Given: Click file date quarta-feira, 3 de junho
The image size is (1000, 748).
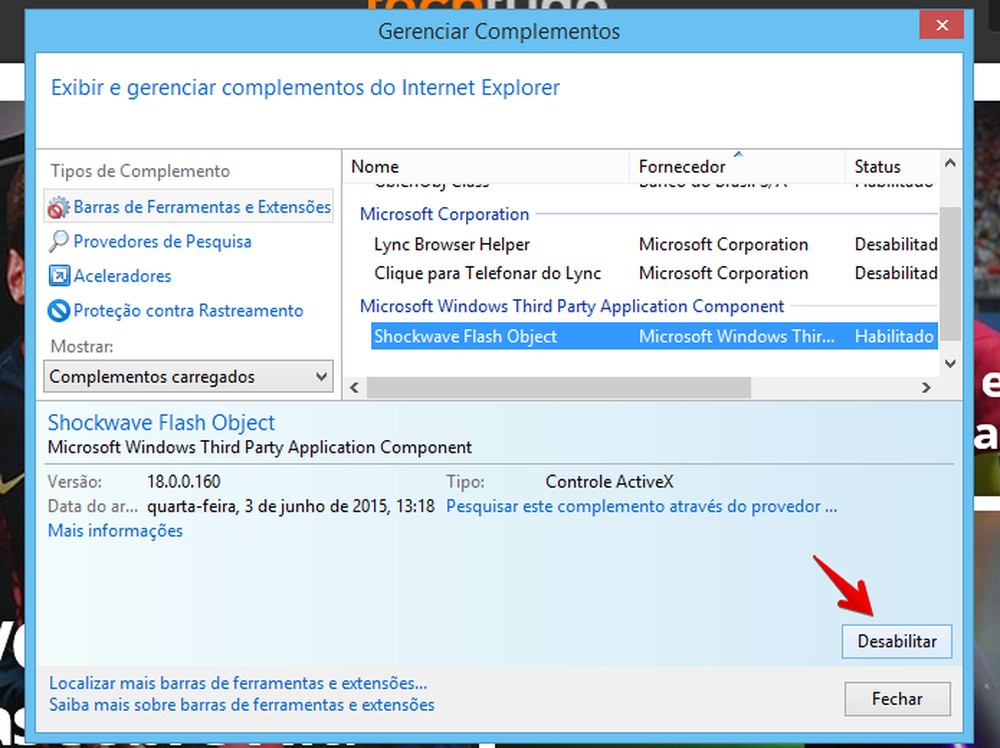Looking at the screenshot, I should (x=290, y=506).
